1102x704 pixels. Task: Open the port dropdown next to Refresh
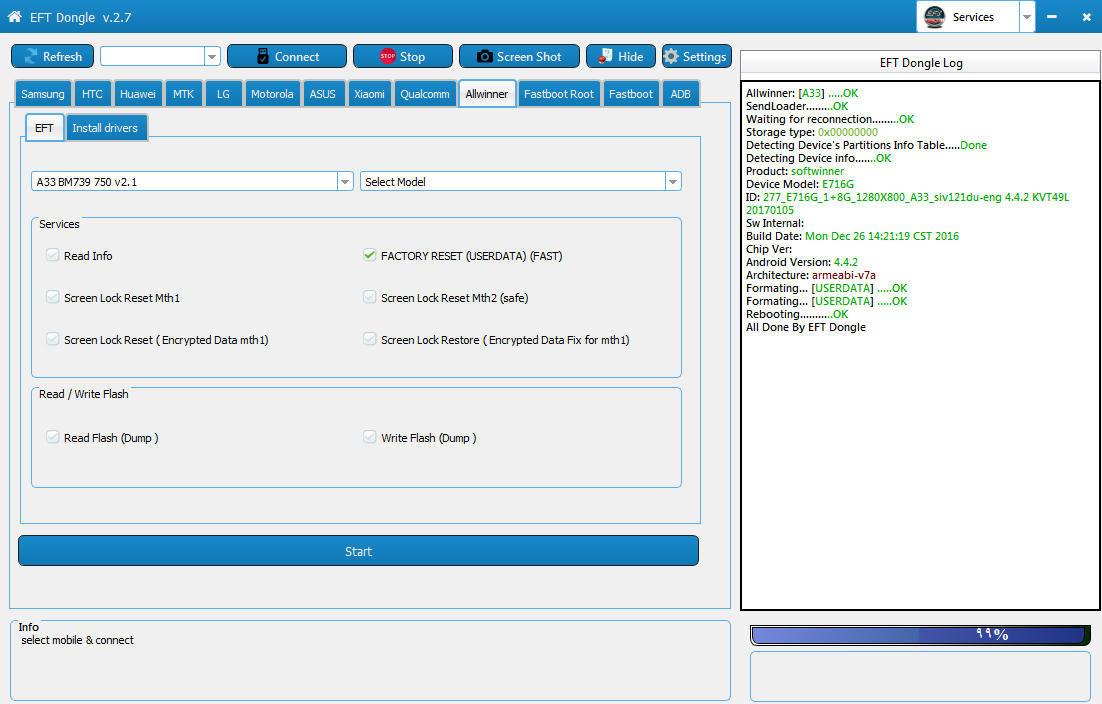(x=212, y=56)
